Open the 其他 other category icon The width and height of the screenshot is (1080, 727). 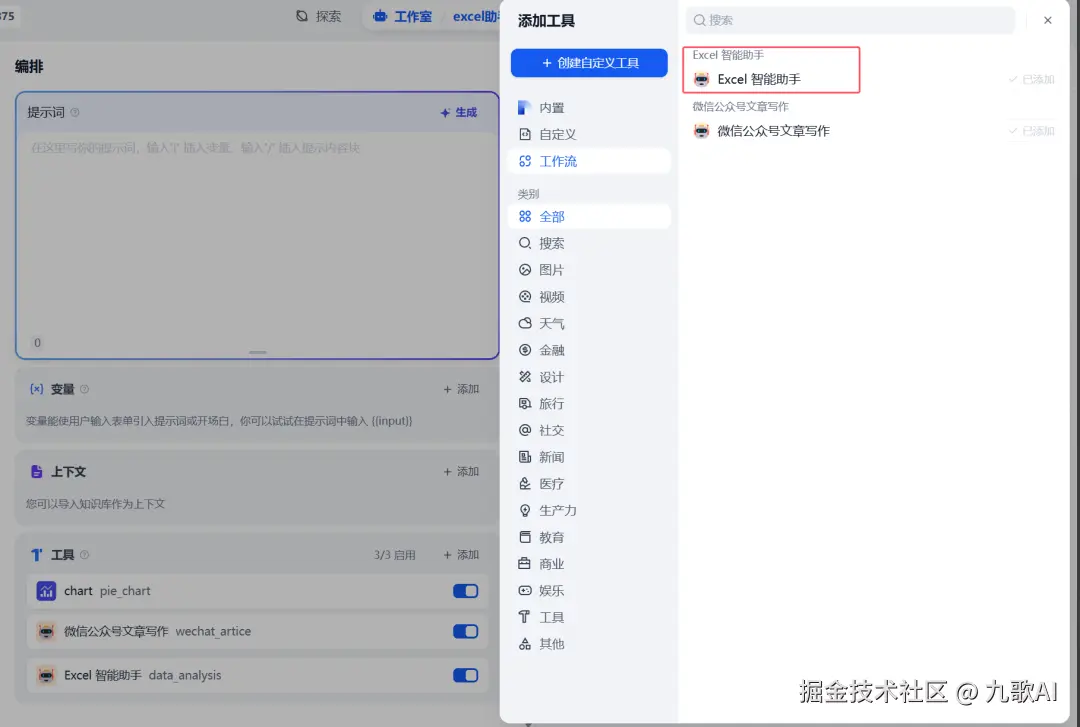pyautogui.click(x=525, y=644)
